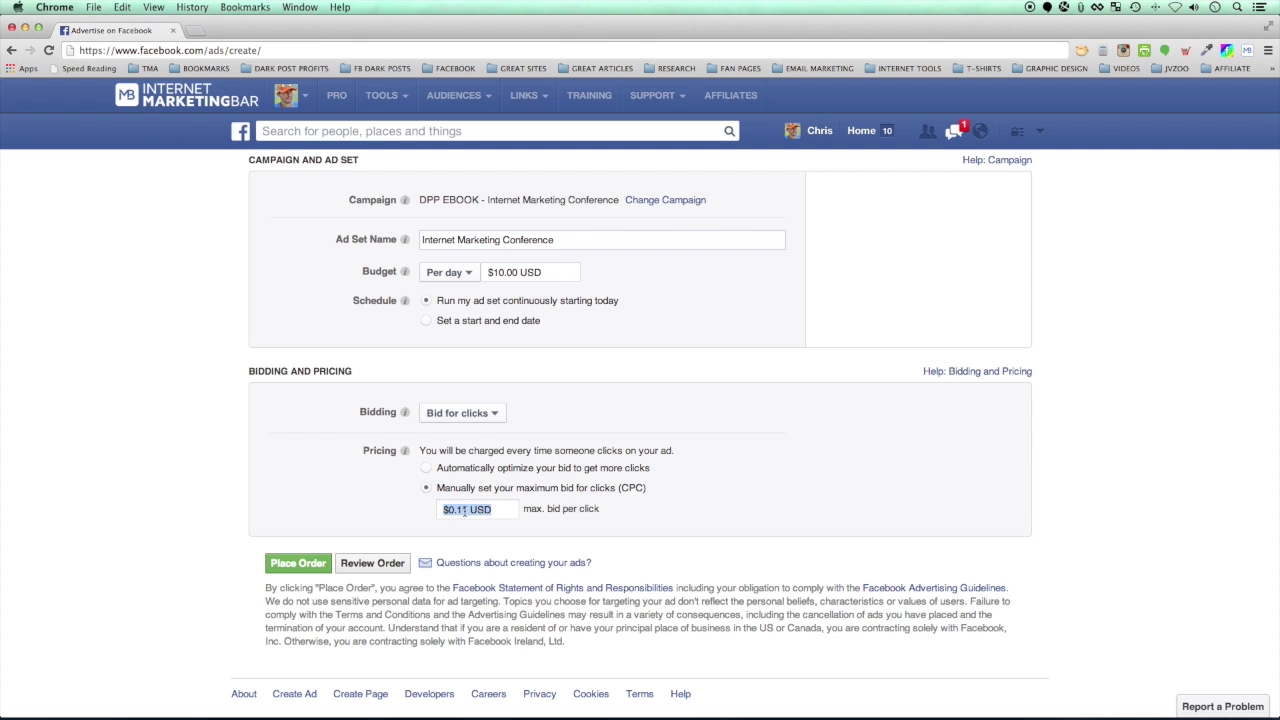Open Facebook account settings dropdown arrow

1039,131
